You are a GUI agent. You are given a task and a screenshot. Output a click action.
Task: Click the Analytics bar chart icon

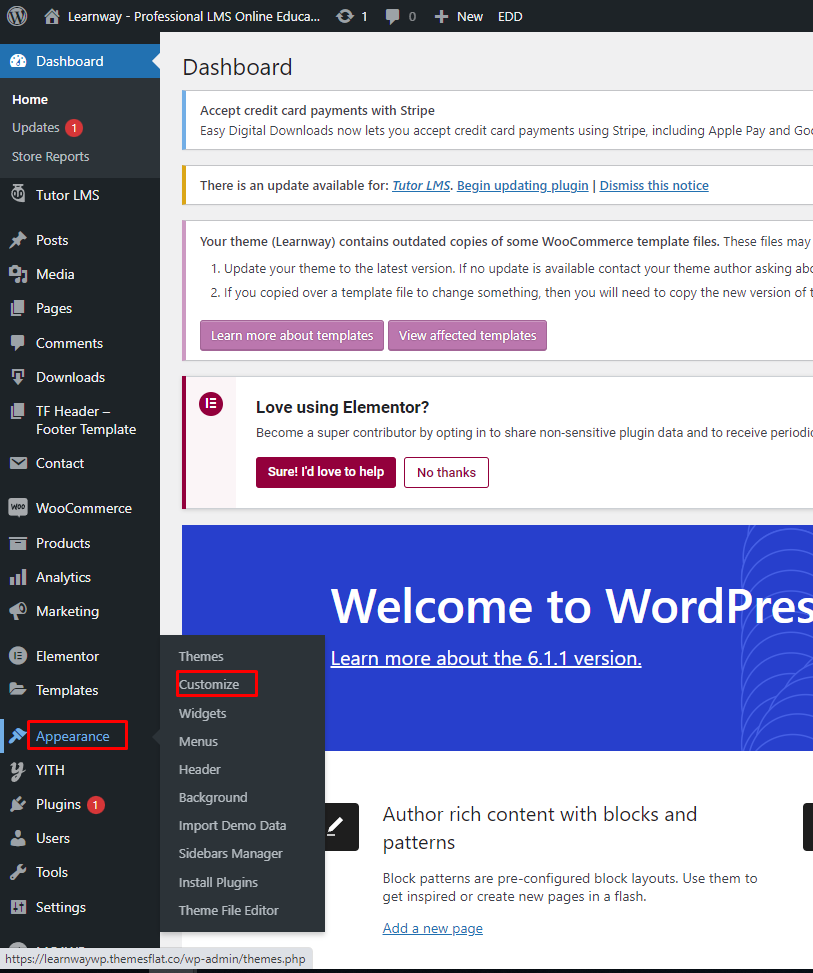point(18,577)
